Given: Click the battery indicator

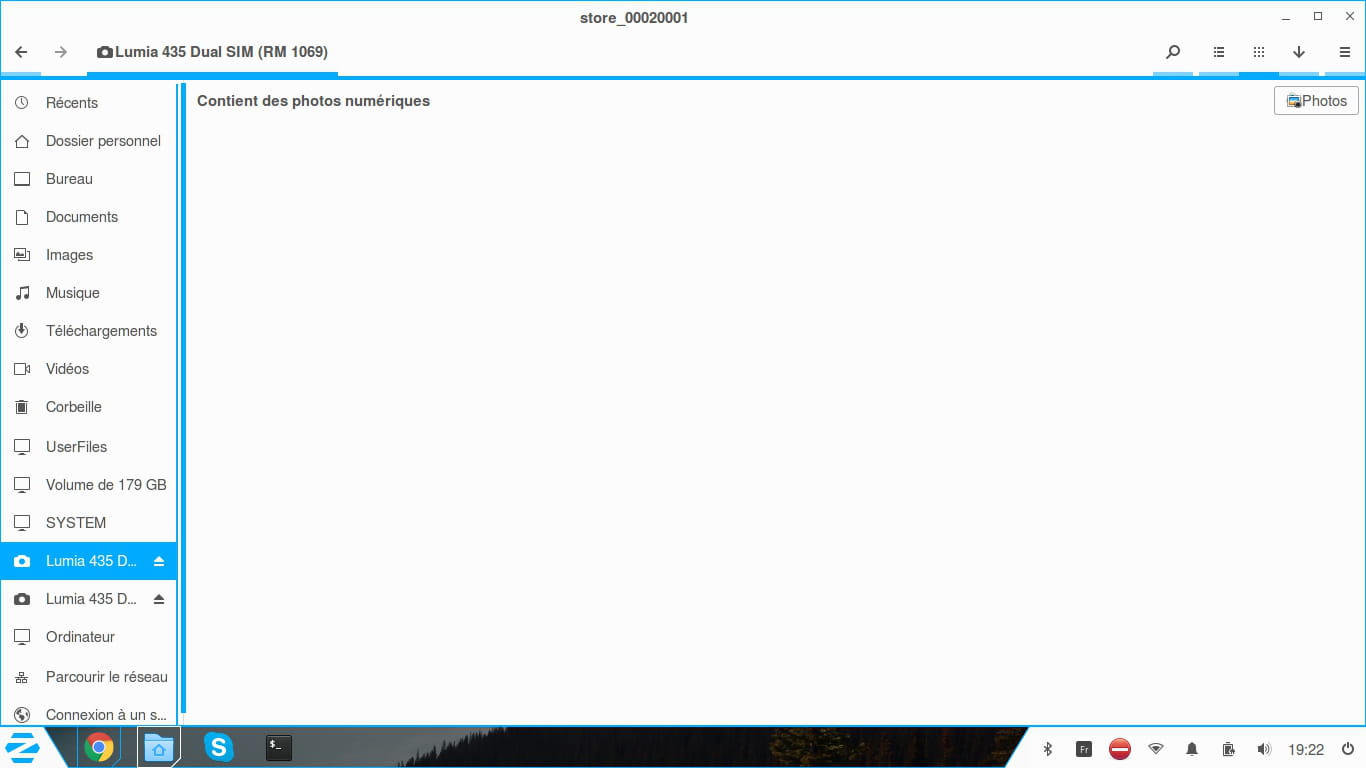Looking at the screenshot, I should (x=1228, y=749).
